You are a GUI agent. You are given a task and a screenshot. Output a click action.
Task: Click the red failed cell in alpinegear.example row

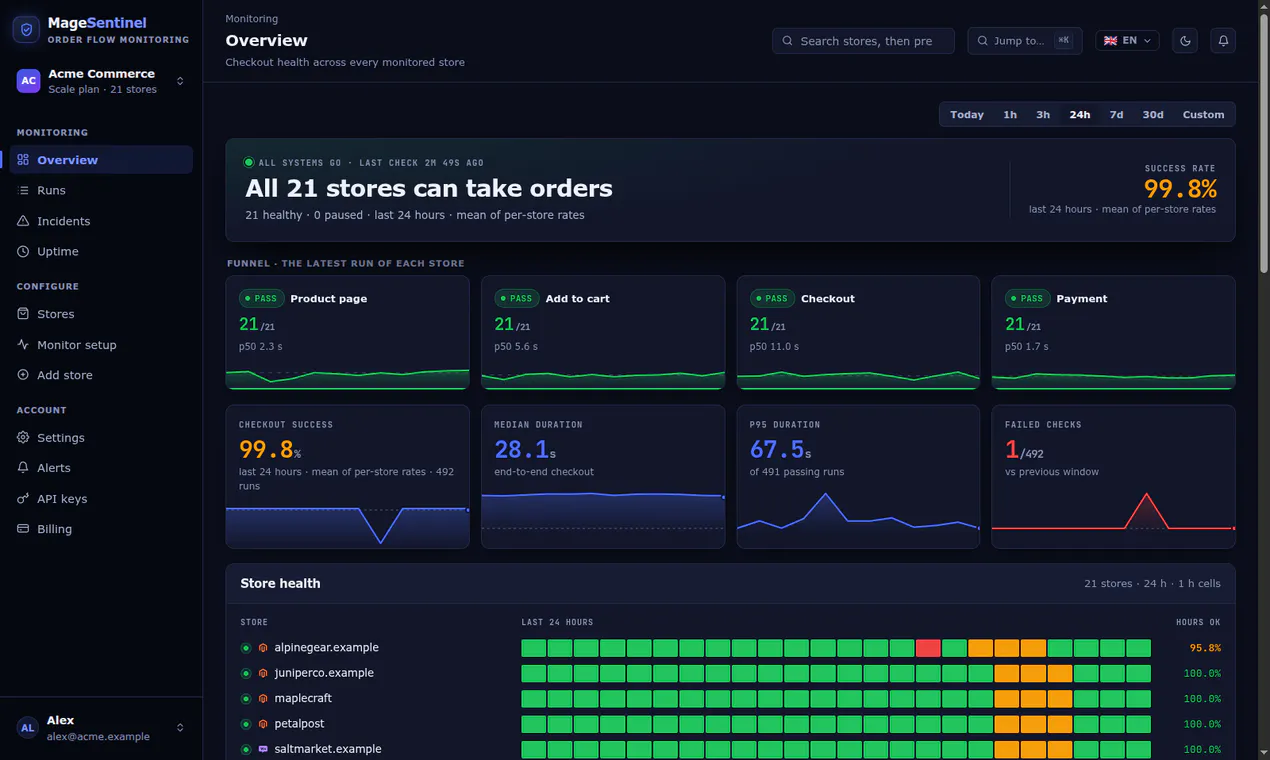click(928, 648)
